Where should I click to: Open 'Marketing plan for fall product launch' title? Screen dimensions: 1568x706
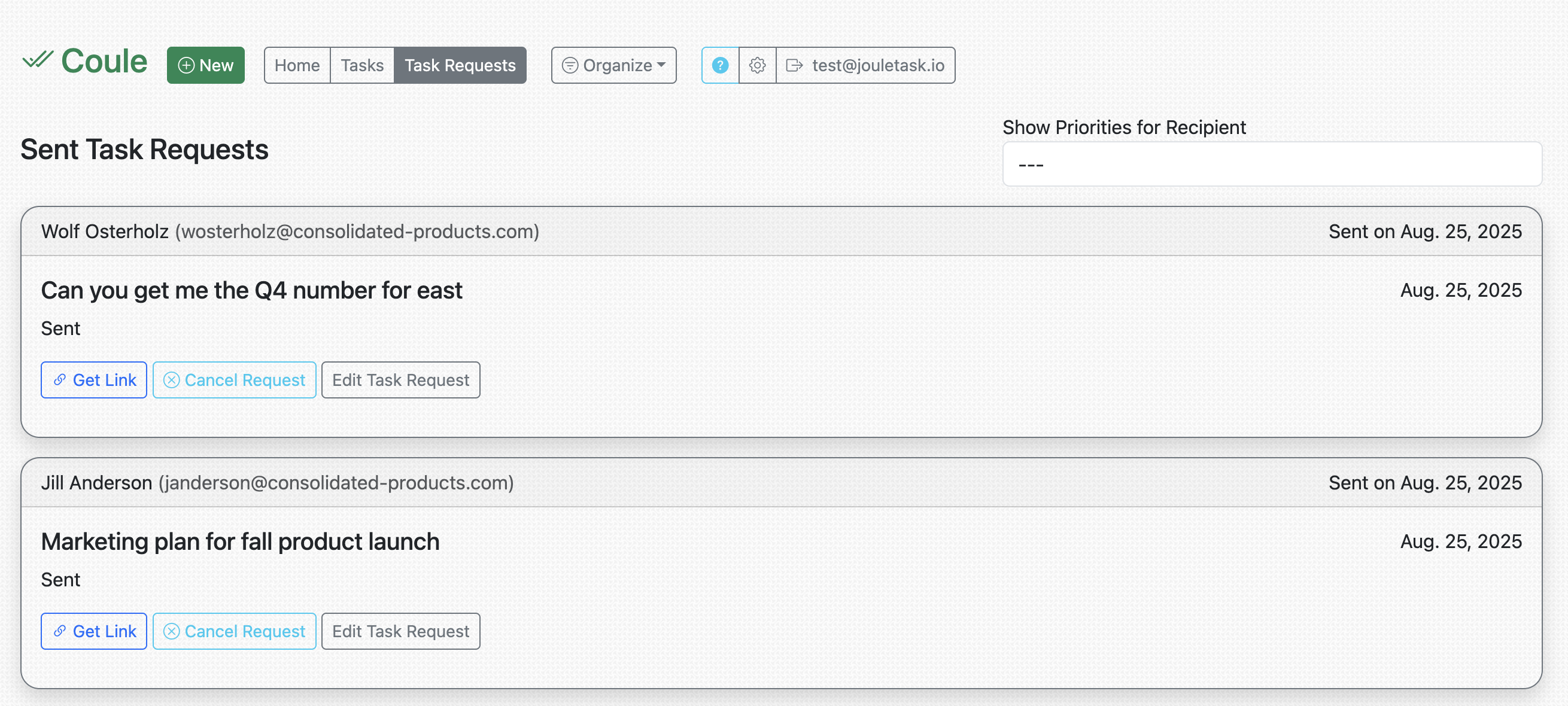[x=240, y=541]
